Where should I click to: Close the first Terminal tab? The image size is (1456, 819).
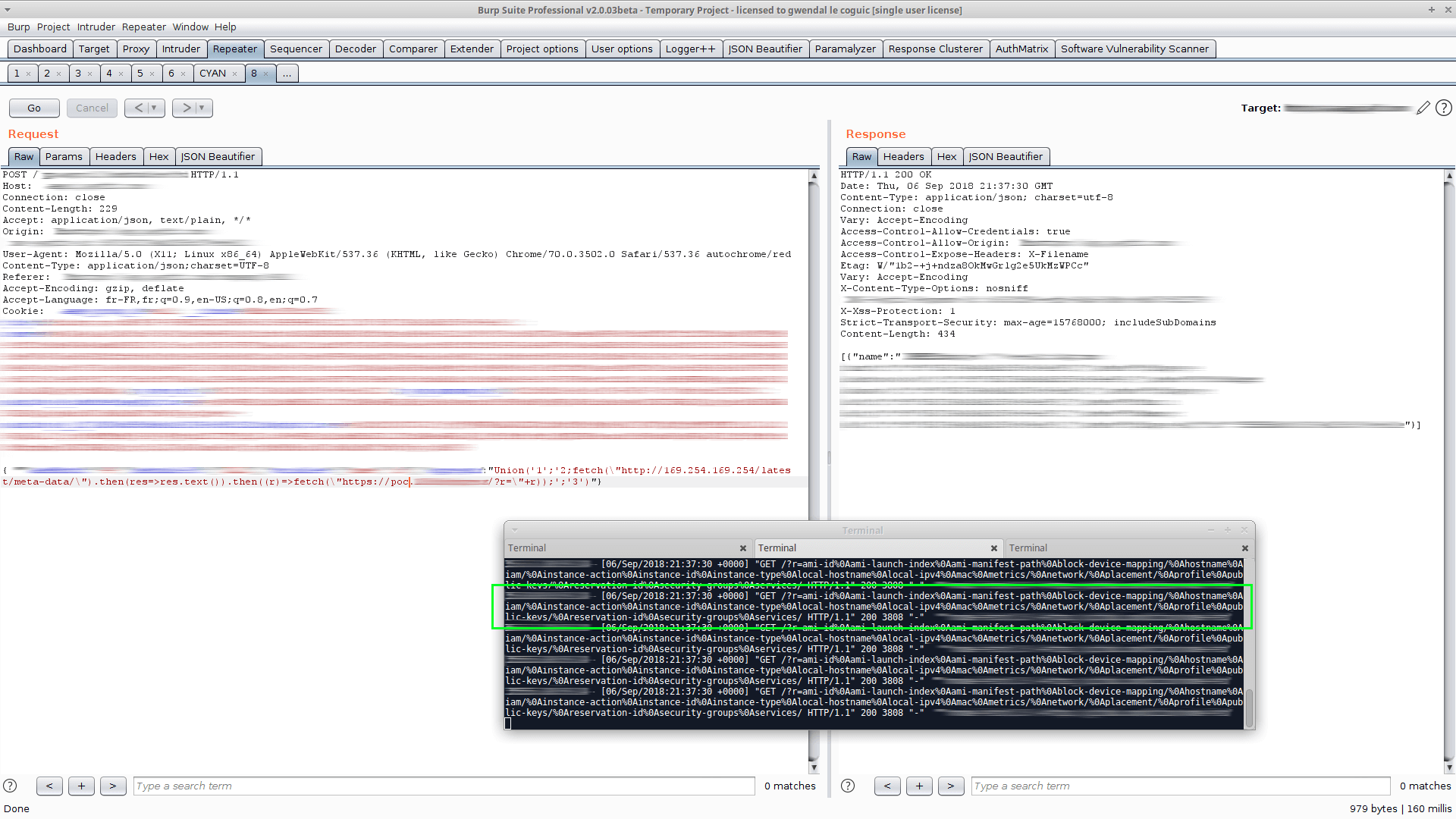click(743, 548)
